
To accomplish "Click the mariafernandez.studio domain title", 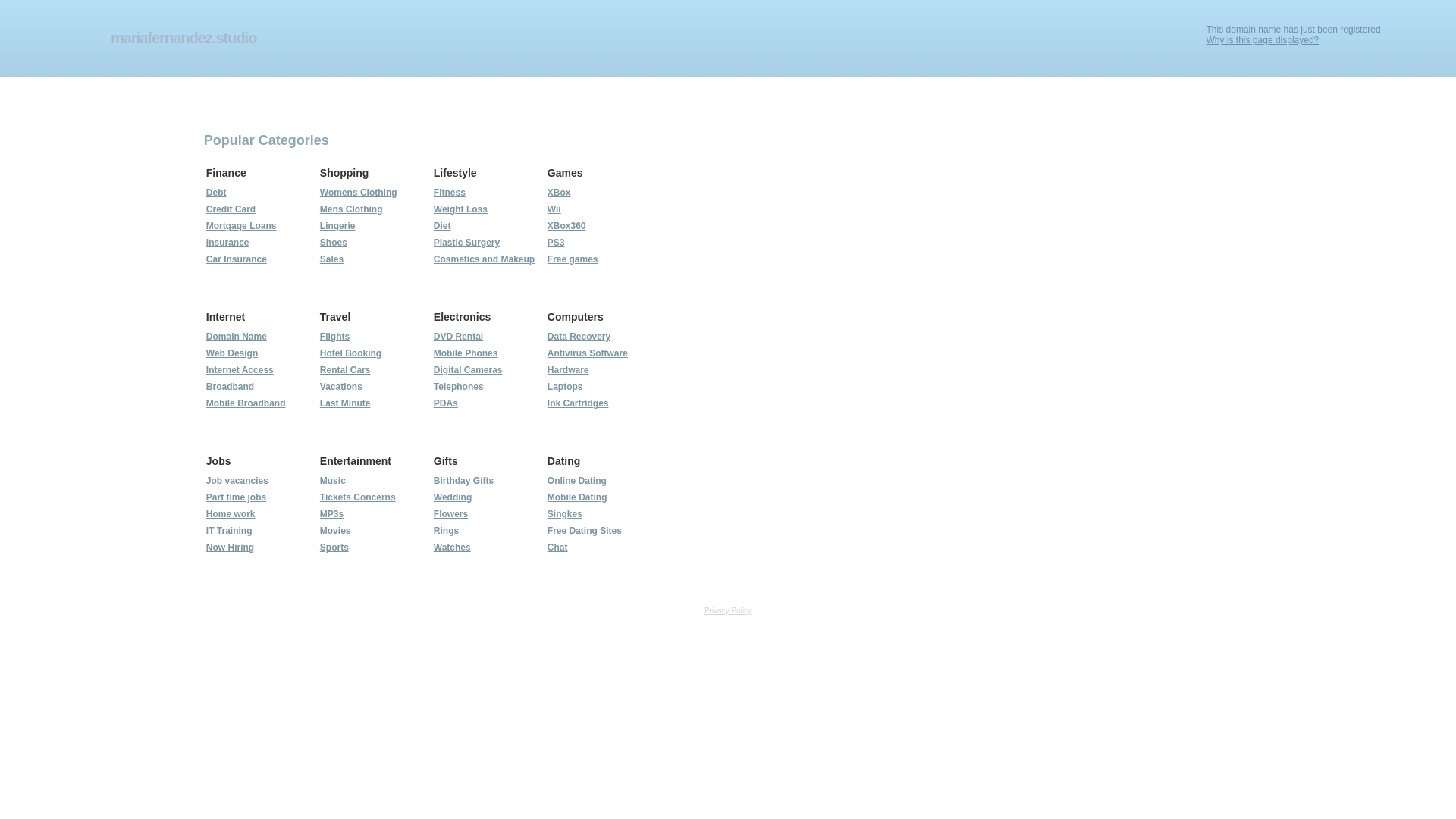I will point(184,38).
